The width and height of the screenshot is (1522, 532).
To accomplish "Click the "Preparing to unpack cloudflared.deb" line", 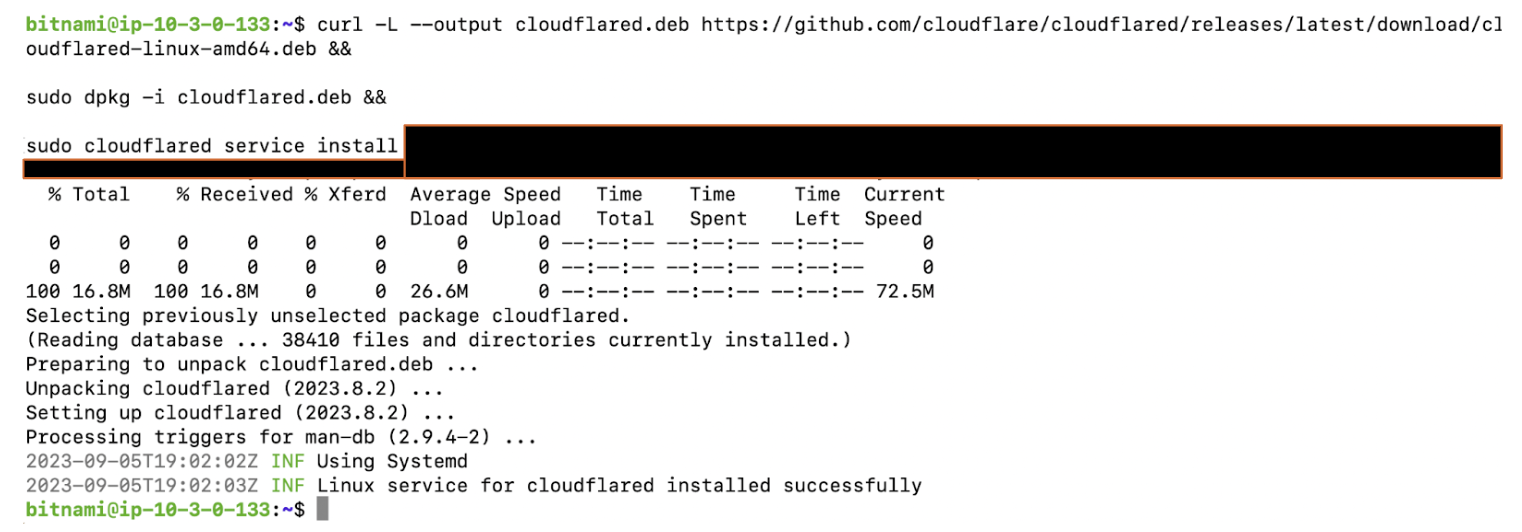I will pyautogui.click(x=252, y=365).
